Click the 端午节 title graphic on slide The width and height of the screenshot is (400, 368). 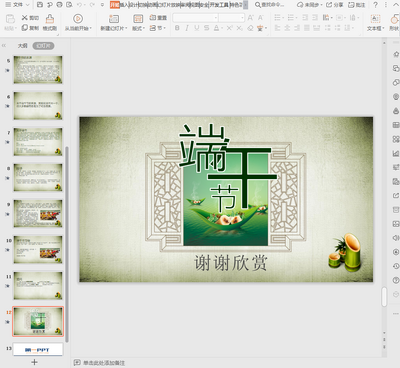pyautogui.click(x=228, y=167)
